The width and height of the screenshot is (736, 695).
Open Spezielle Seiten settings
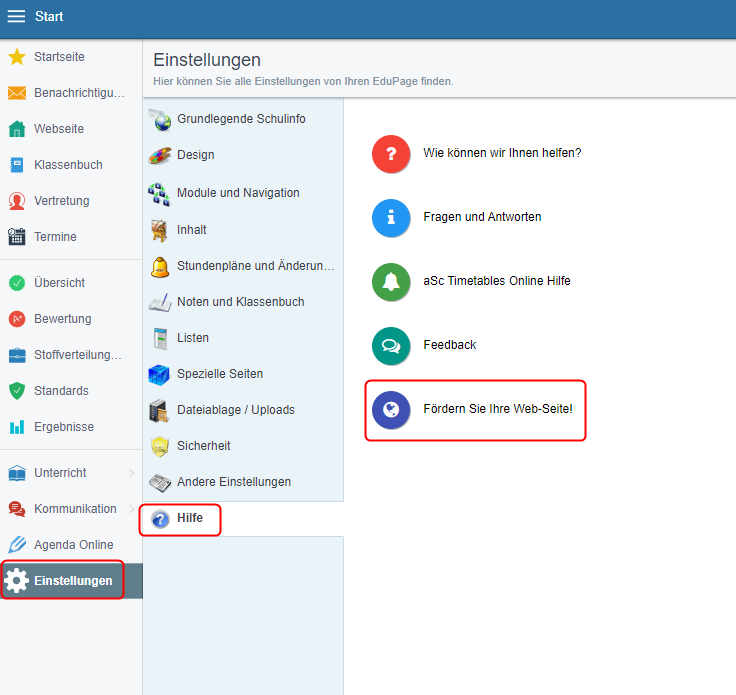pos(243,374)
